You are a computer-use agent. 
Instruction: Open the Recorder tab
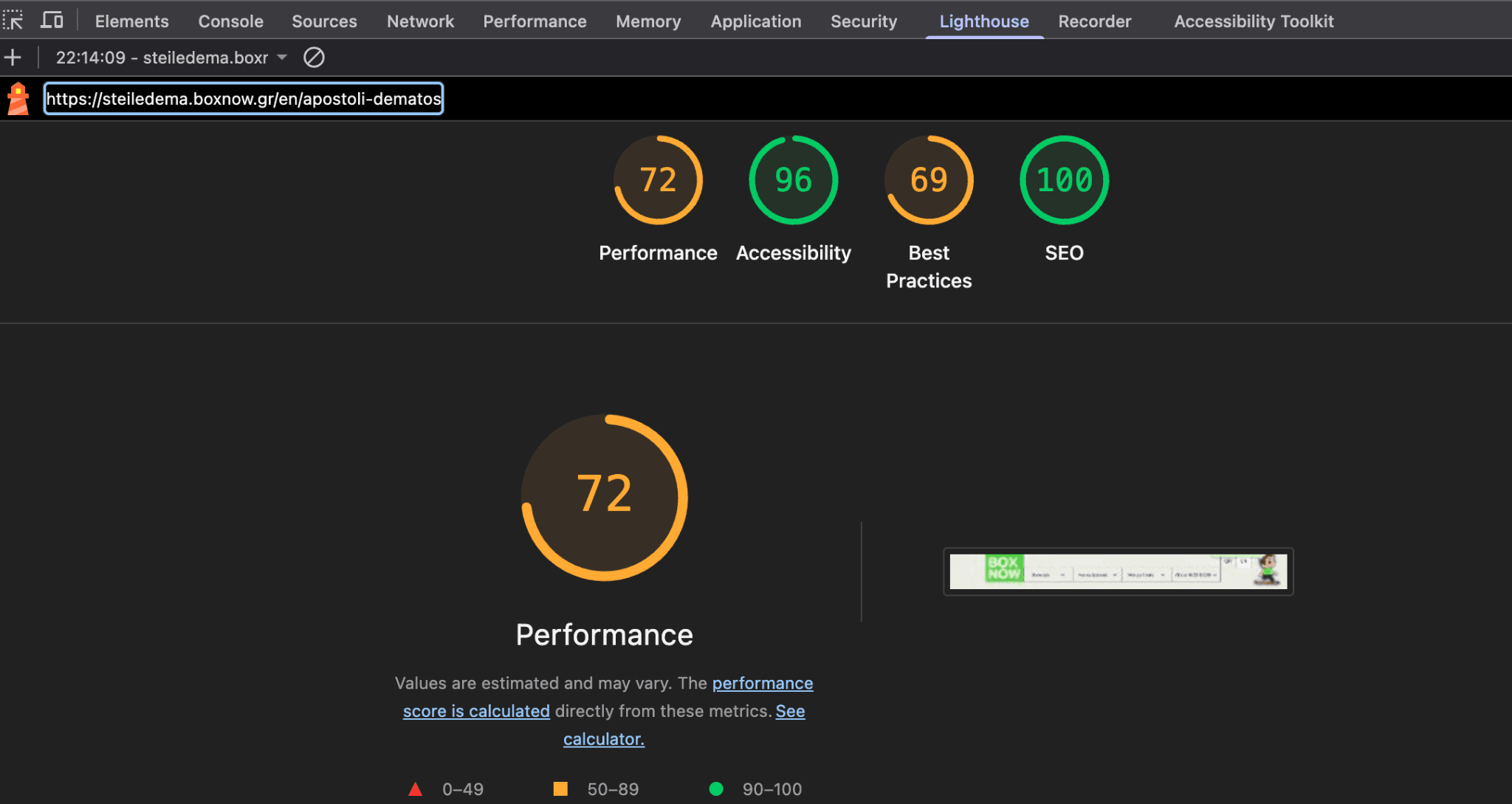coord(1095,21)
